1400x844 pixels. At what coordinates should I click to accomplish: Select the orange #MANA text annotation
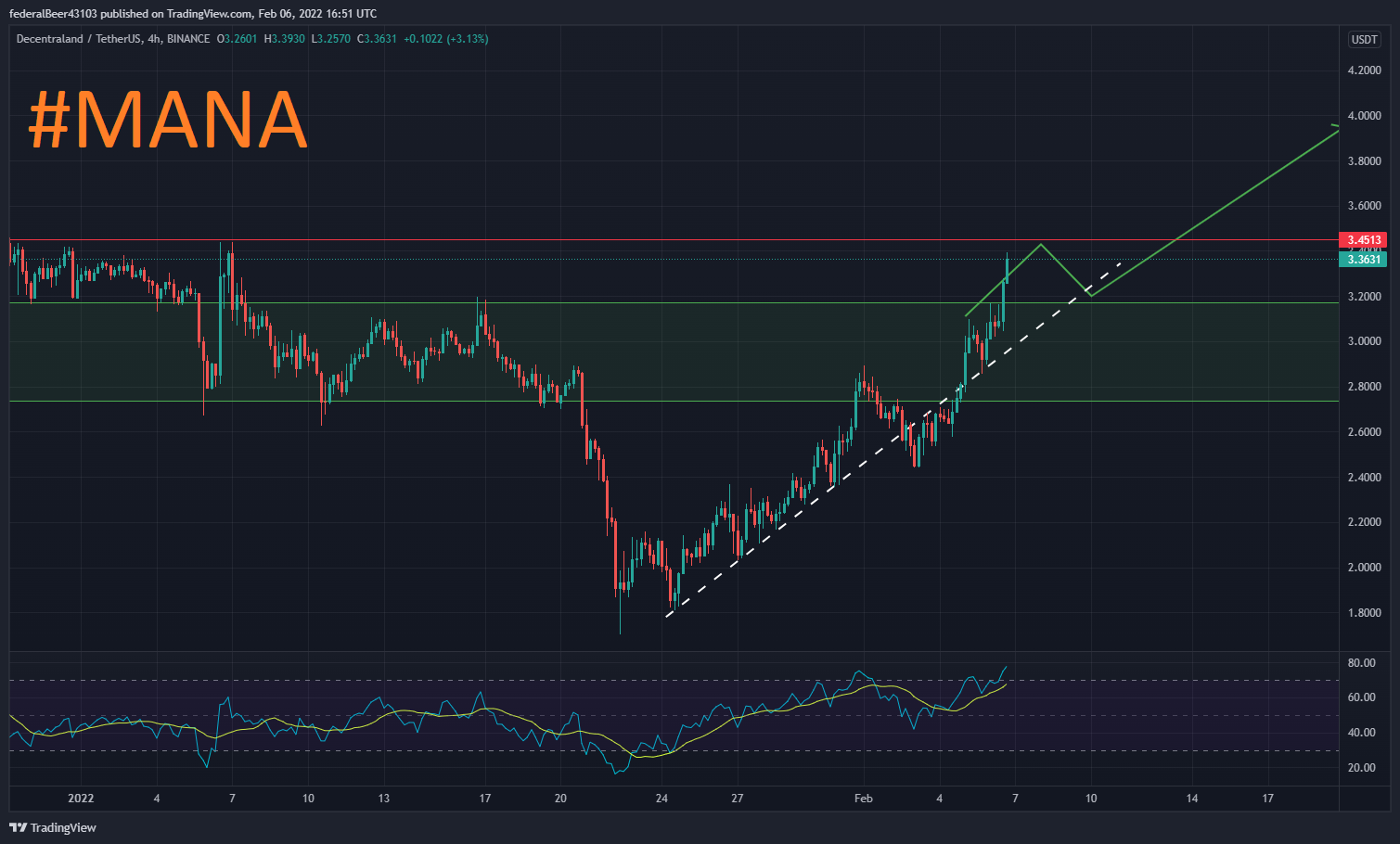point(168,120)
